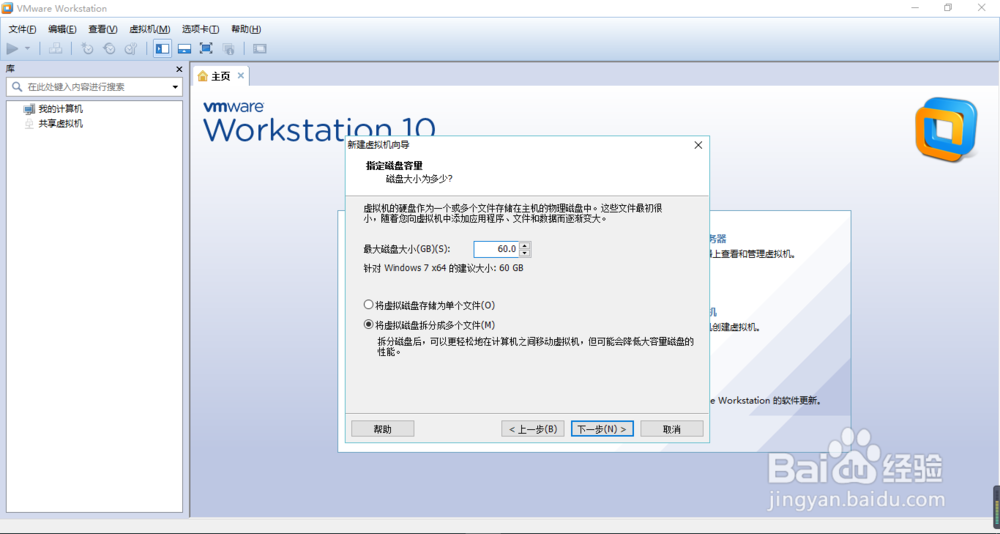This screenshot has height=534, width=1000.
Task: Click the VMware Workstation logo icon at right
Action: pyautogui.click(x=946, y=130)
